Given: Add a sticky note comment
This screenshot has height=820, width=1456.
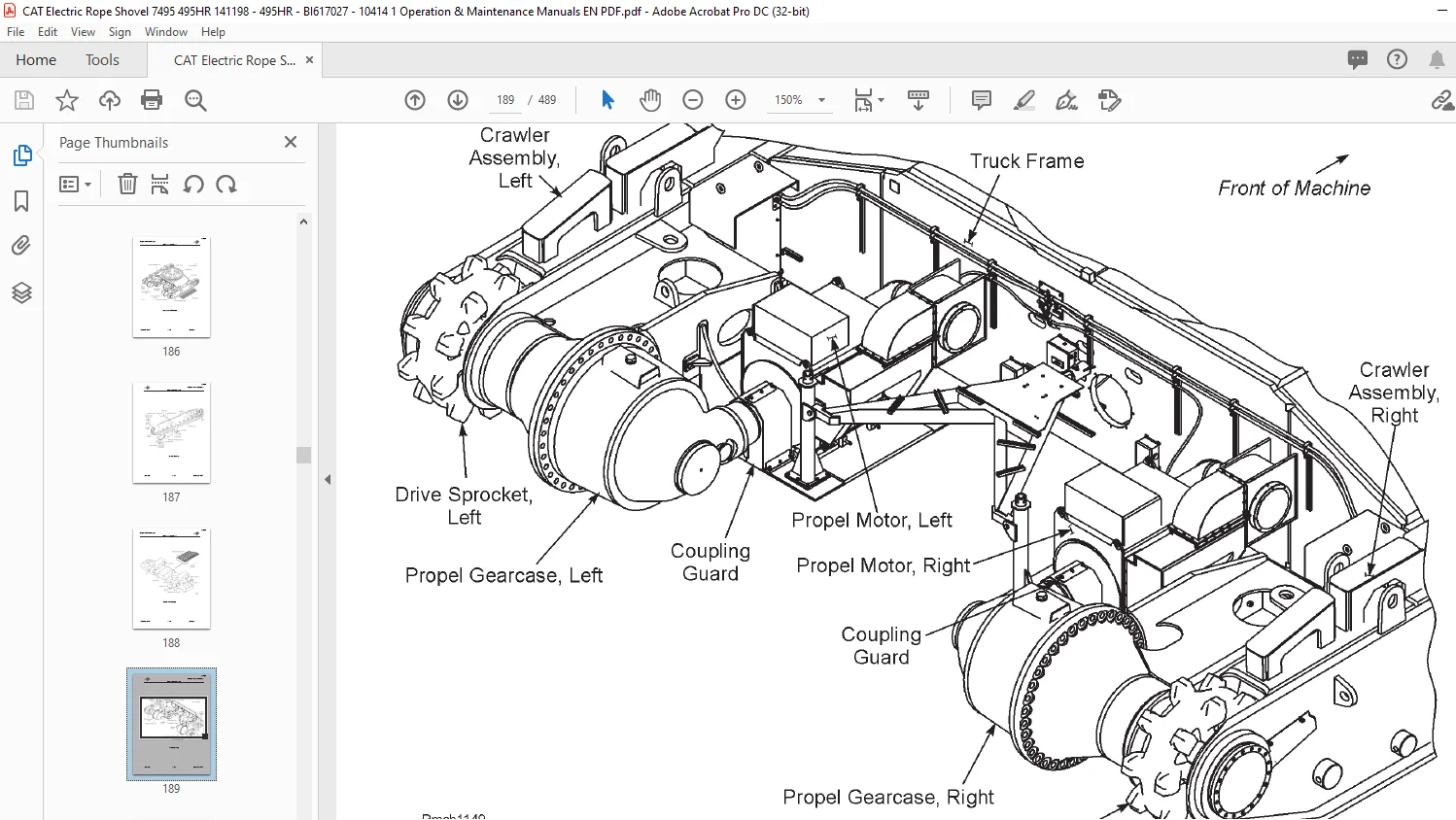Looking at the screenshot, I should (x=982, y=100).
